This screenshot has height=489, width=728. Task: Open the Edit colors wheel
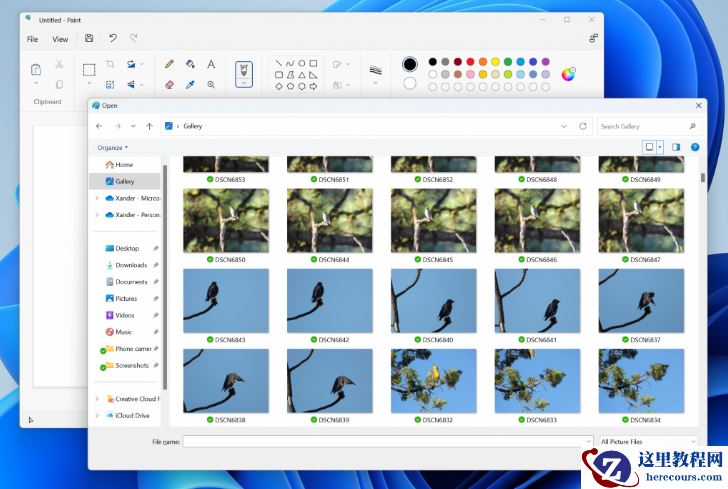pyautogui.click(x=568, y=74)
